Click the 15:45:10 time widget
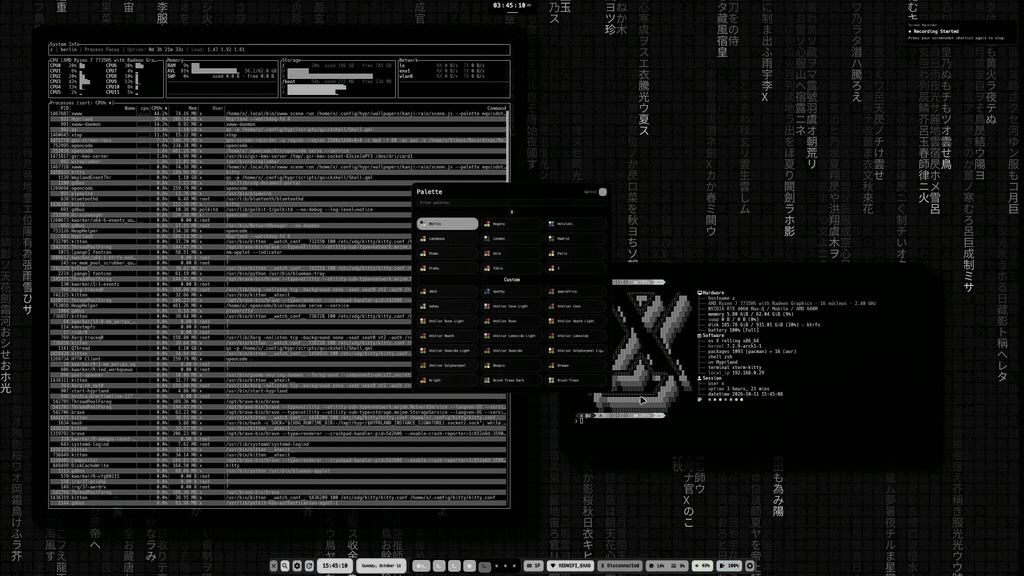The image size is (1024, 576). pos(335,566)
